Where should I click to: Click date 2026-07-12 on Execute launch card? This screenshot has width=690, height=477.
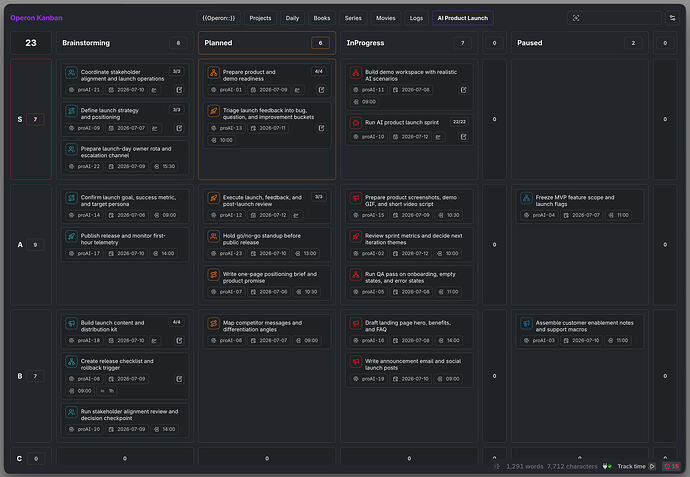coord(269,215)
